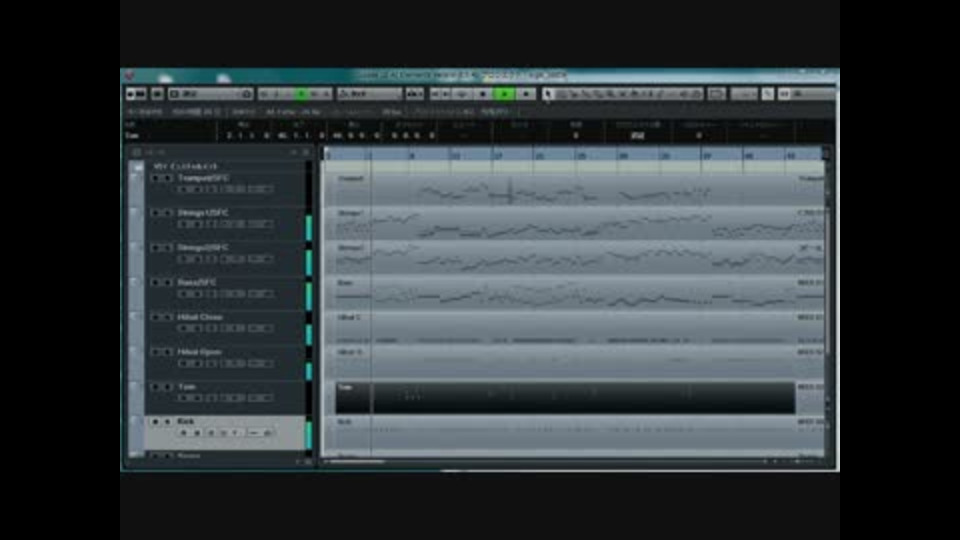Select the Object Selection arrow tool
The image size is (960, 540).
[x=548, y=94]
